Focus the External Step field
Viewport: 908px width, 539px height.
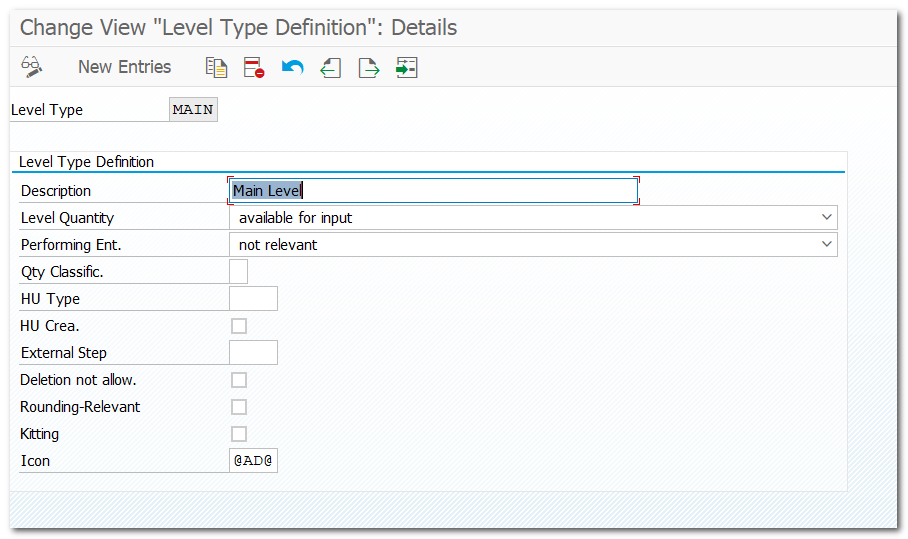253,352
